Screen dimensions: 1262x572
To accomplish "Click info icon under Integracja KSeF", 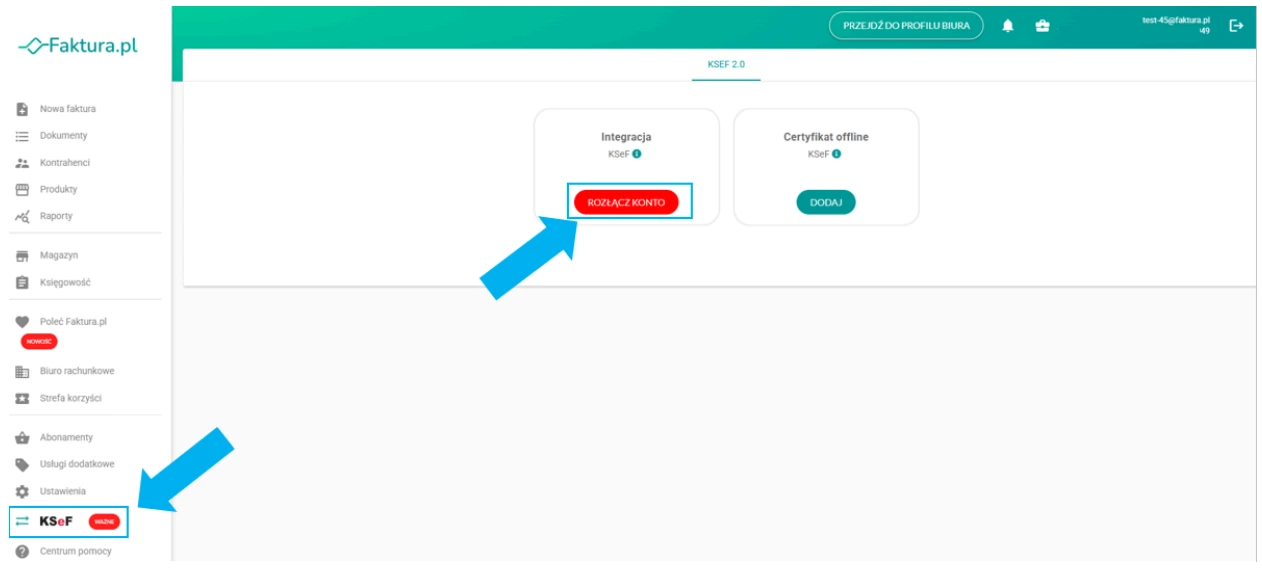I will 636,154.
